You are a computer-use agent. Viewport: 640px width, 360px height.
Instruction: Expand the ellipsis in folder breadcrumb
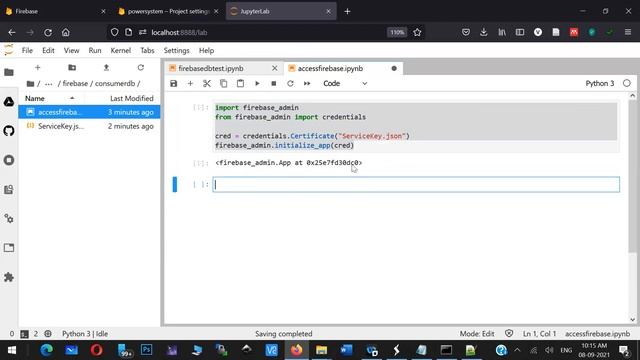click(x=49, y=83)
